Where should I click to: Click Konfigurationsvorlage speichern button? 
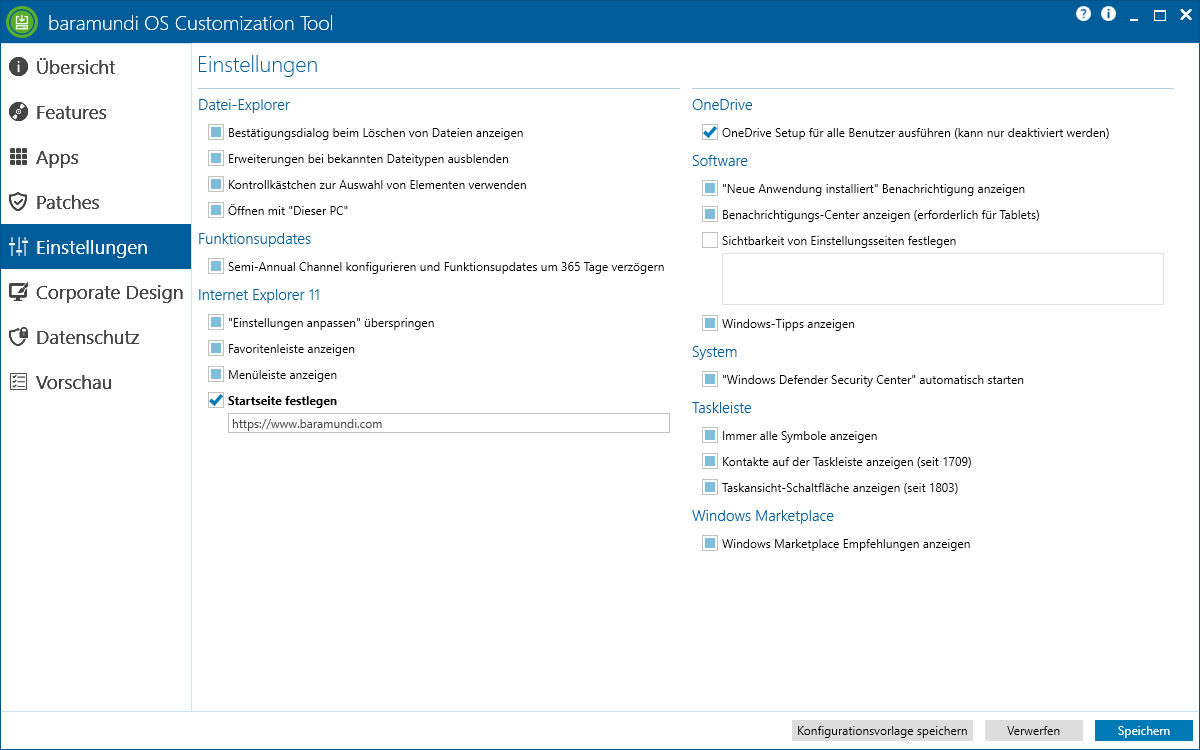tap(882, 731)
